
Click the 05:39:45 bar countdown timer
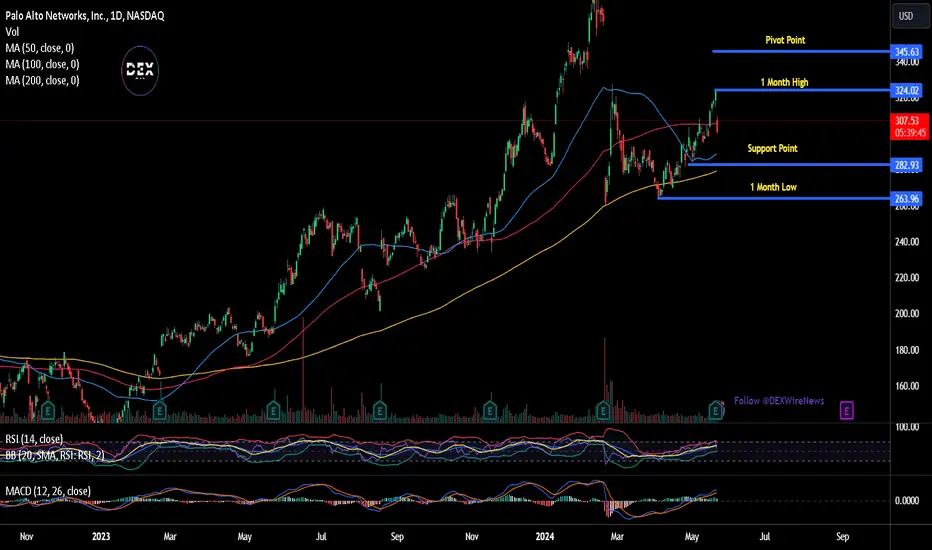click(910, 133)
